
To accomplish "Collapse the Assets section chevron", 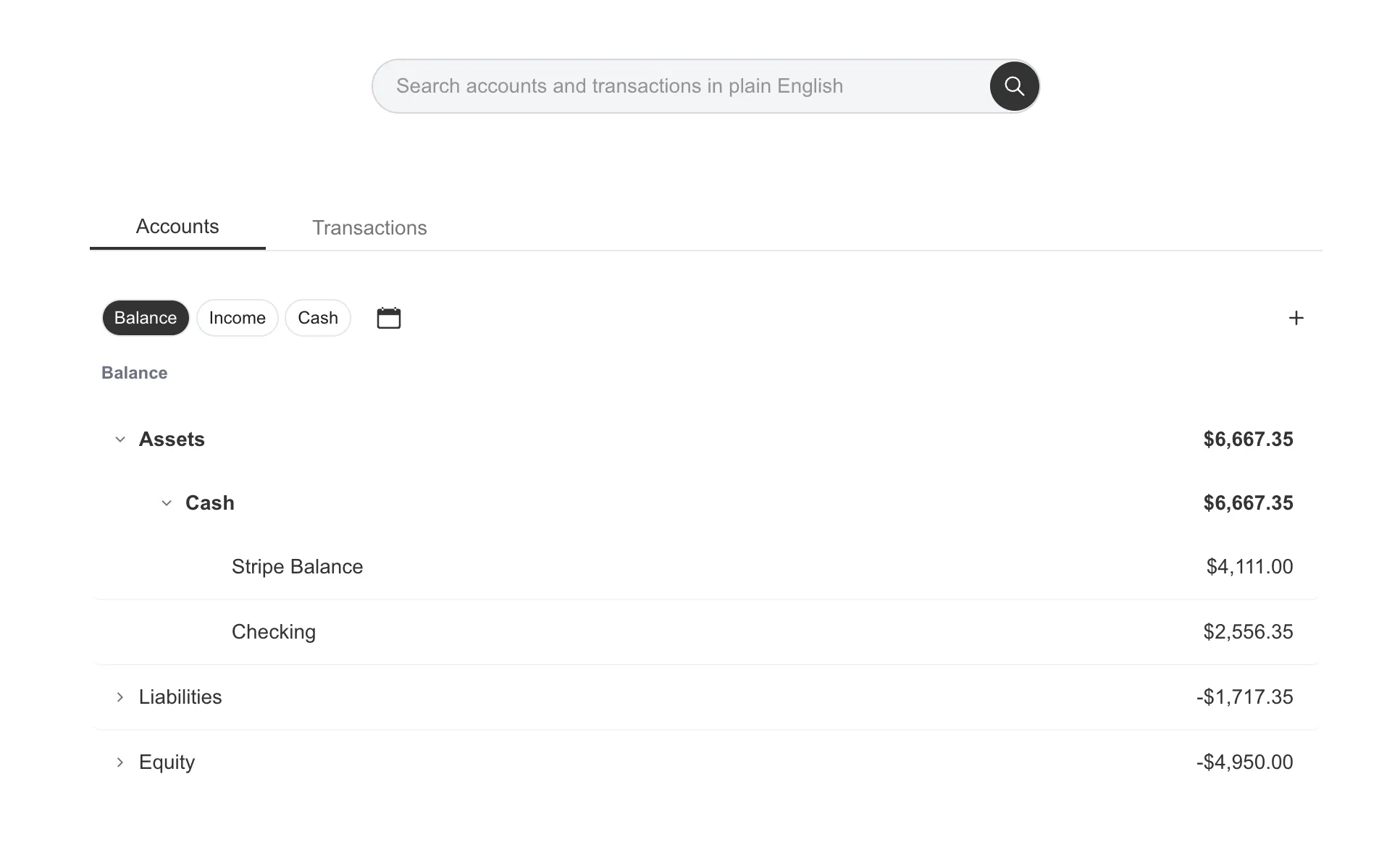I will coord(120,439).
